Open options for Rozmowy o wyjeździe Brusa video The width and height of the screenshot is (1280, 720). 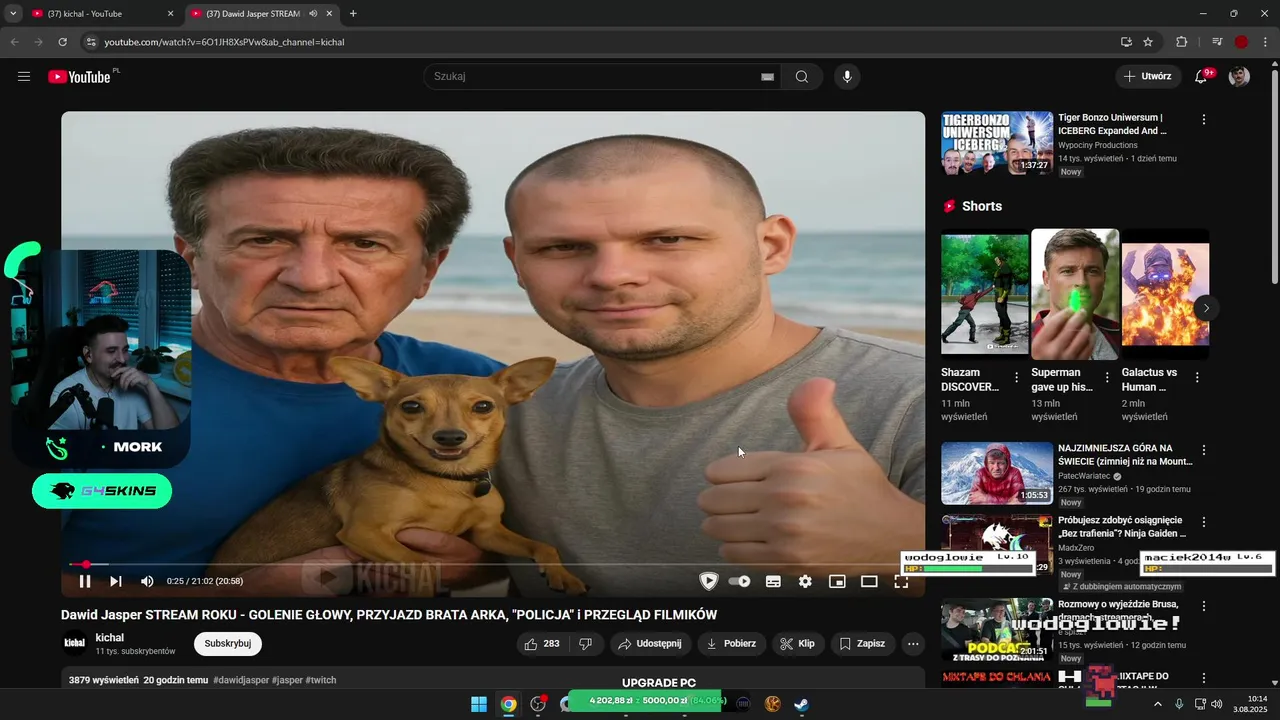pos(1204,606)
